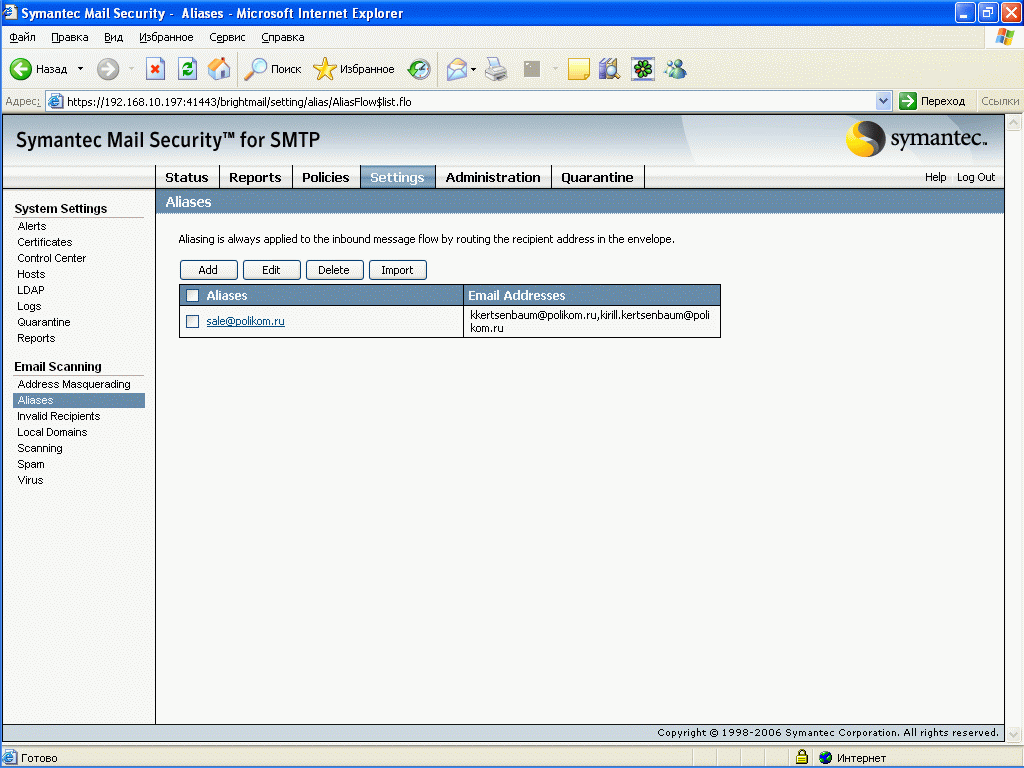The image size is (1024, 768).
Task: Click the Print icon
Action: point(496,69)
